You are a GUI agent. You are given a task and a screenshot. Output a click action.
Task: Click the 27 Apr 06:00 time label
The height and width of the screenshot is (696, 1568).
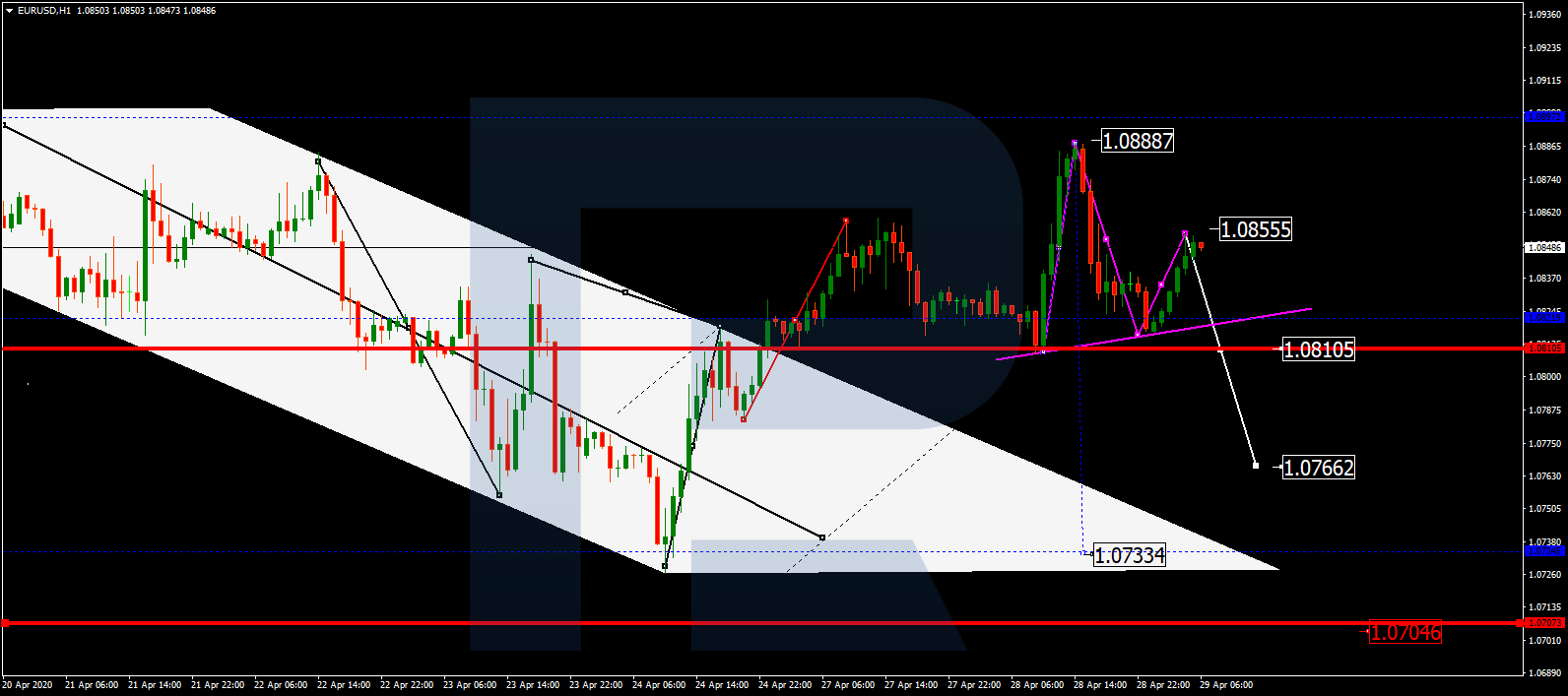click(x=848, y=685)
